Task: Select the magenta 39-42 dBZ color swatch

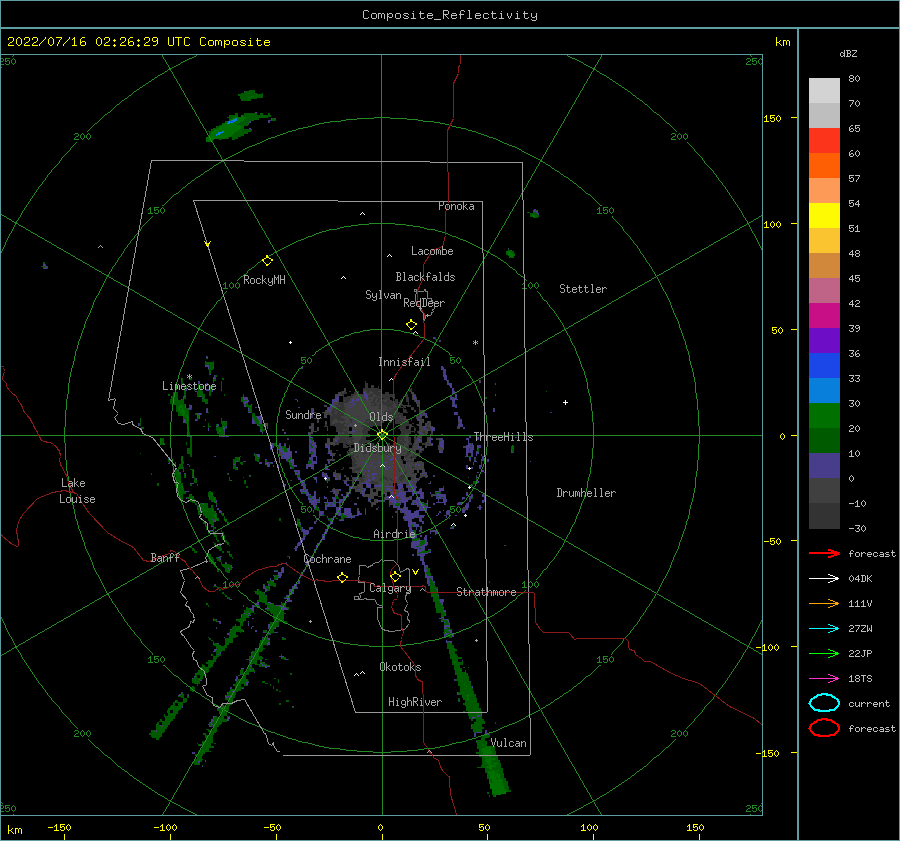Action: [x=824, y=315]
